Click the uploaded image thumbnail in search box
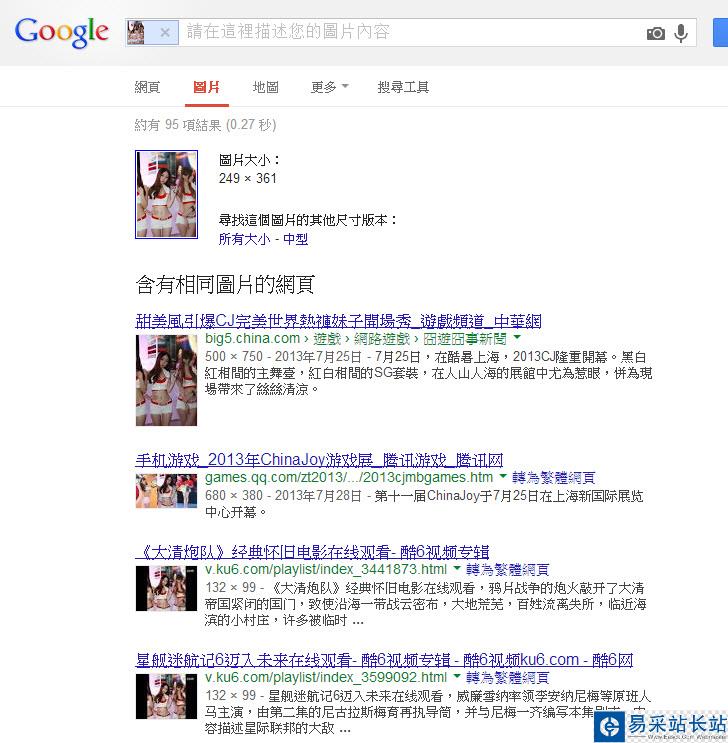The height and width of the screenshot is (743, 728). pos(136,32)
